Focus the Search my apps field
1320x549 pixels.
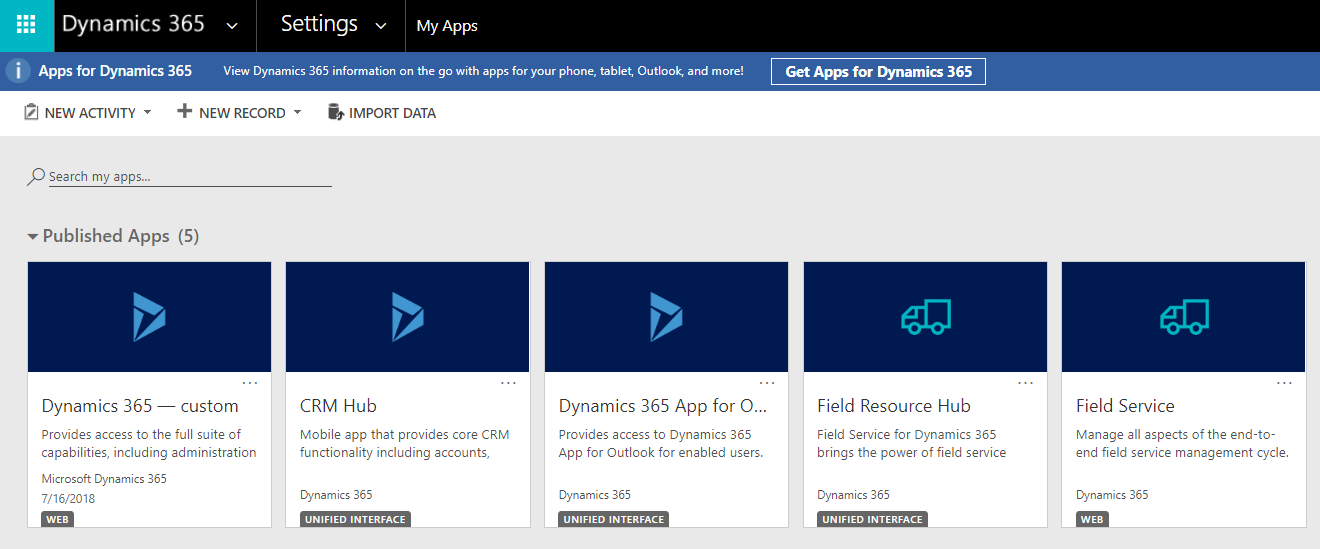point(190,176)
